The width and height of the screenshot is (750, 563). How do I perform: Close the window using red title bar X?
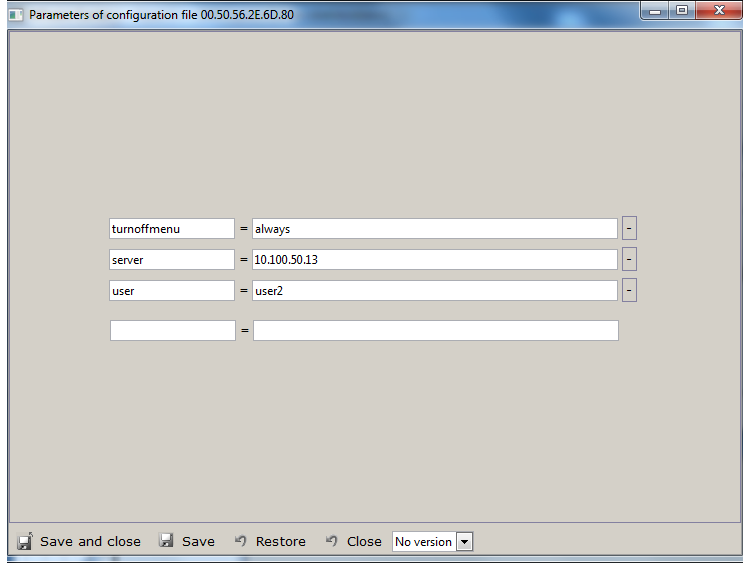click(720, 11)
